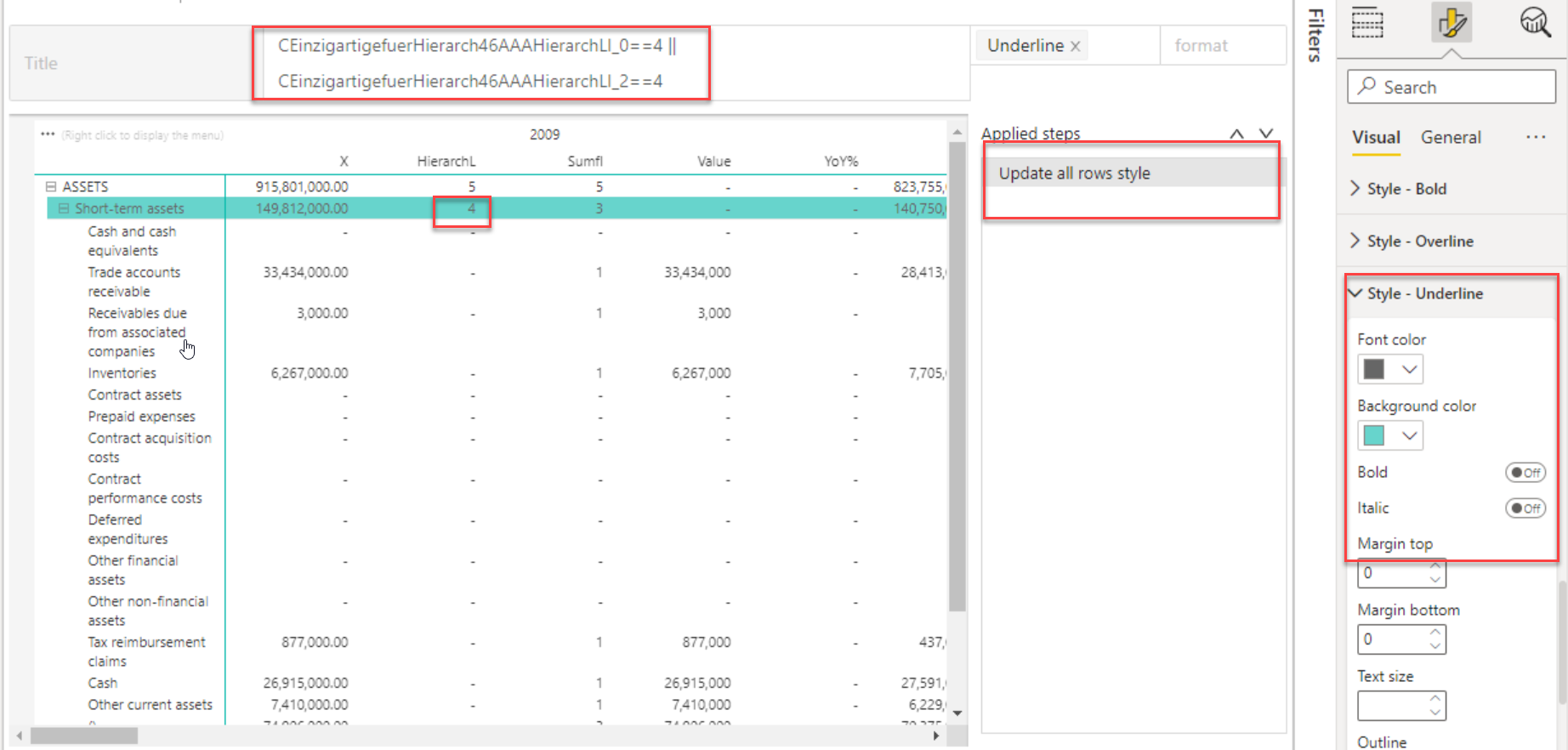This screenshot has height=750, width=1568.
Task: Click the 877,000.00 cell
Action: (315, 643)
